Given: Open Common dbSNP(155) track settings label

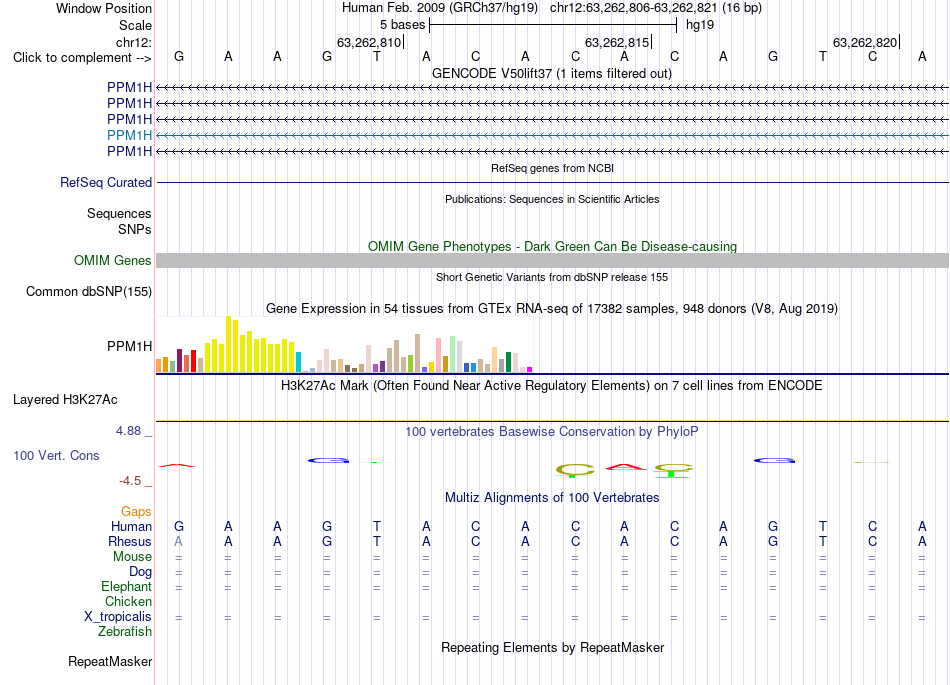Looking at the screenshot, I should click(x=89, y=291).
